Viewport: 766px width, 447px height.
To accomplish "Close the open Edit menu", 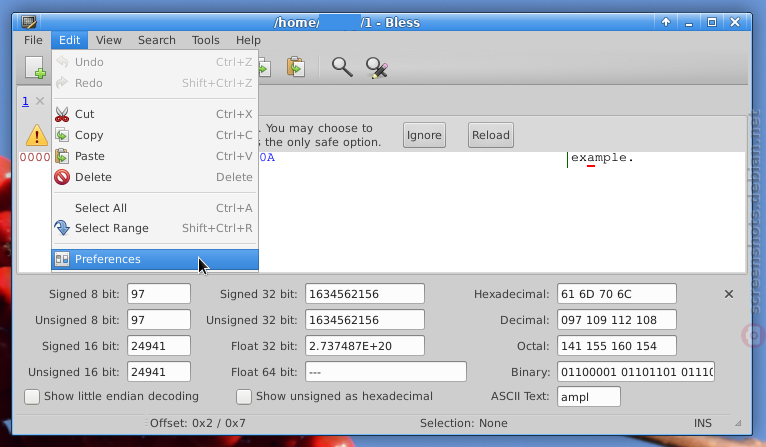I will (69, 40).
